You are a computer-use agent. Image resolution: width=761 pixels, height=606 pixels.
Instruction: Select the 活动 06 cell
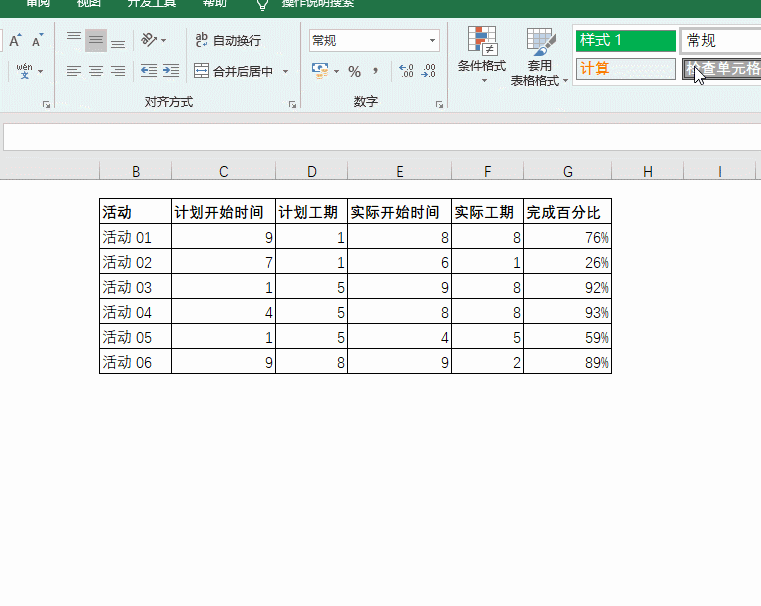[135, 361]
